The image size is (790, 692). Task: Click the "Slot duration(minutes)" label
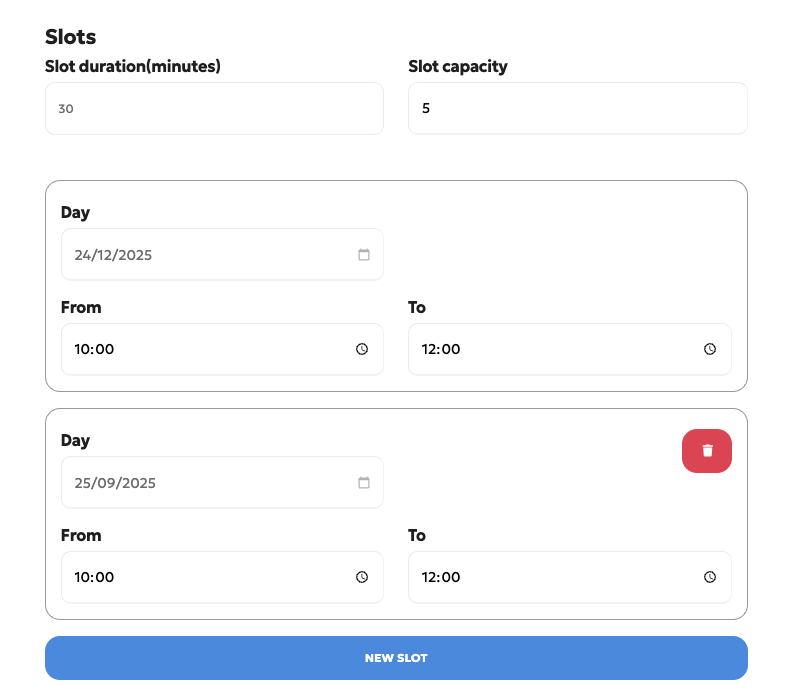(x=133, y=67)
